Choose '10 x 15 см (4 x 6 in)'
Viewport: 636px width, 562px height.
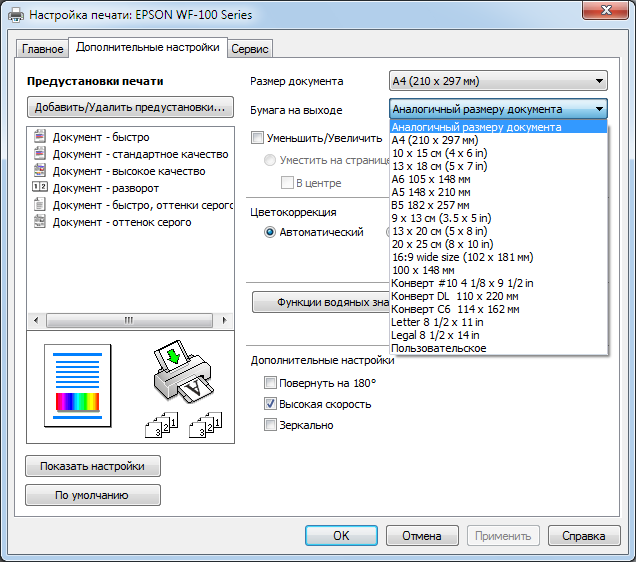[x=498, y=153]
